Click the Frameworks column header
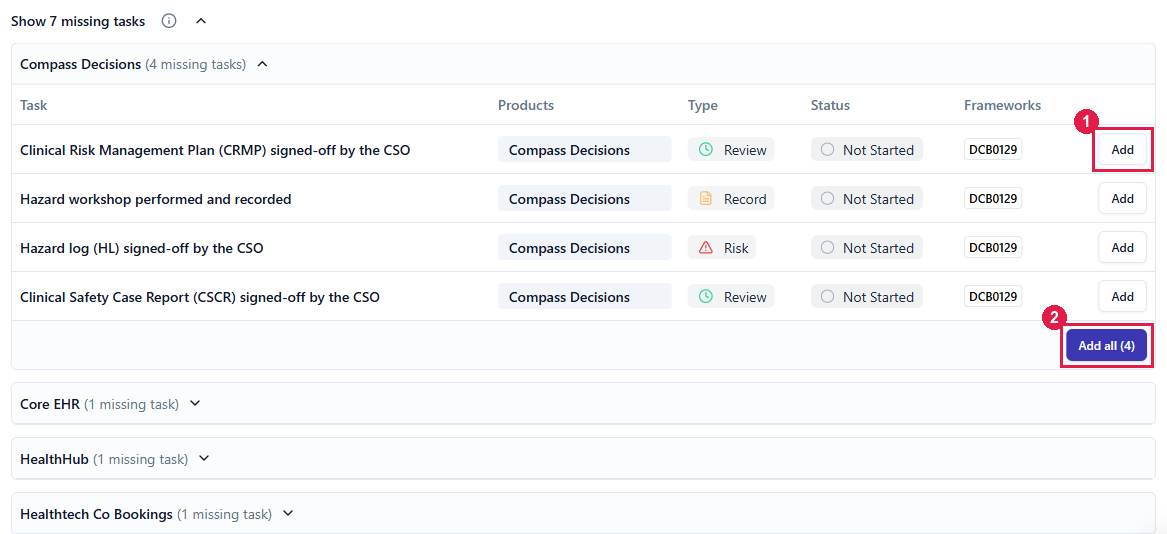Viewport: 1167px width, 534px height. pos(1002,105)
